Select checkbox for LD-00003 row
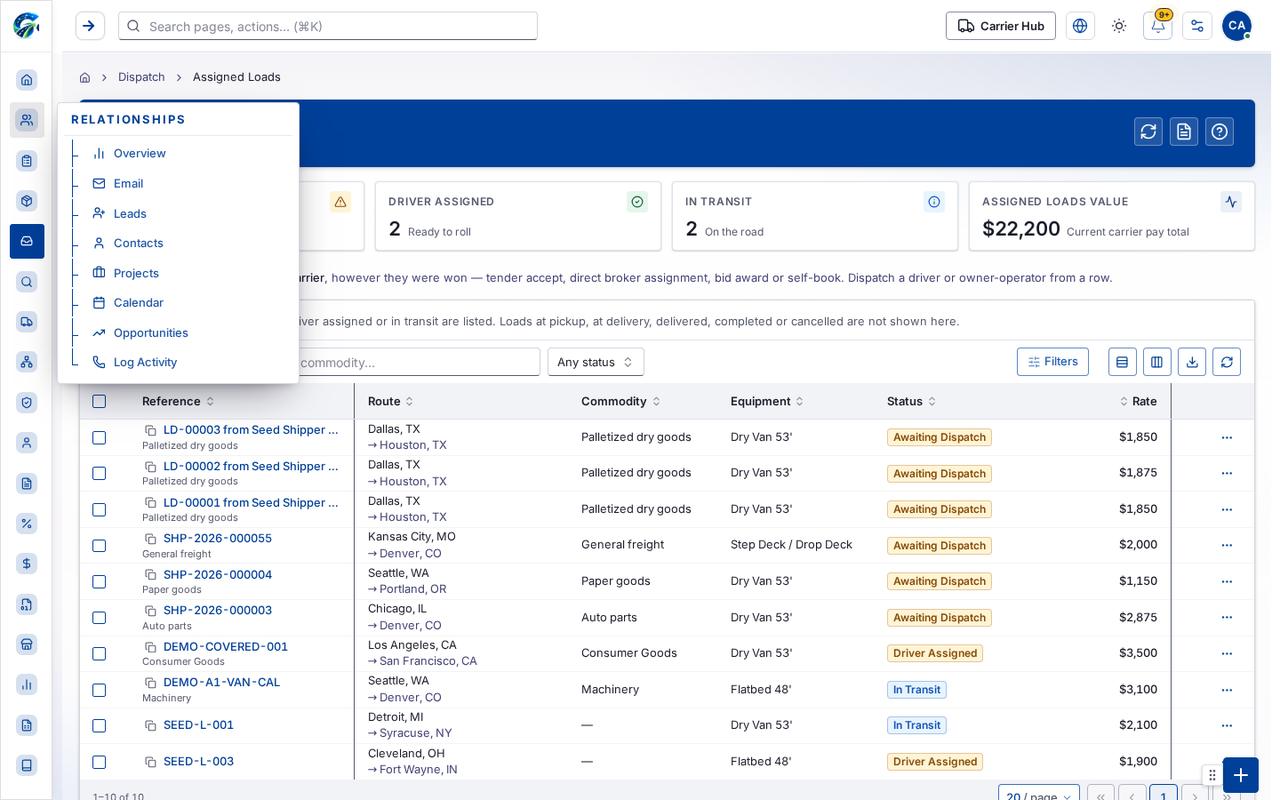This screenshot has width=1280, height=800. [x=99, y=437]
